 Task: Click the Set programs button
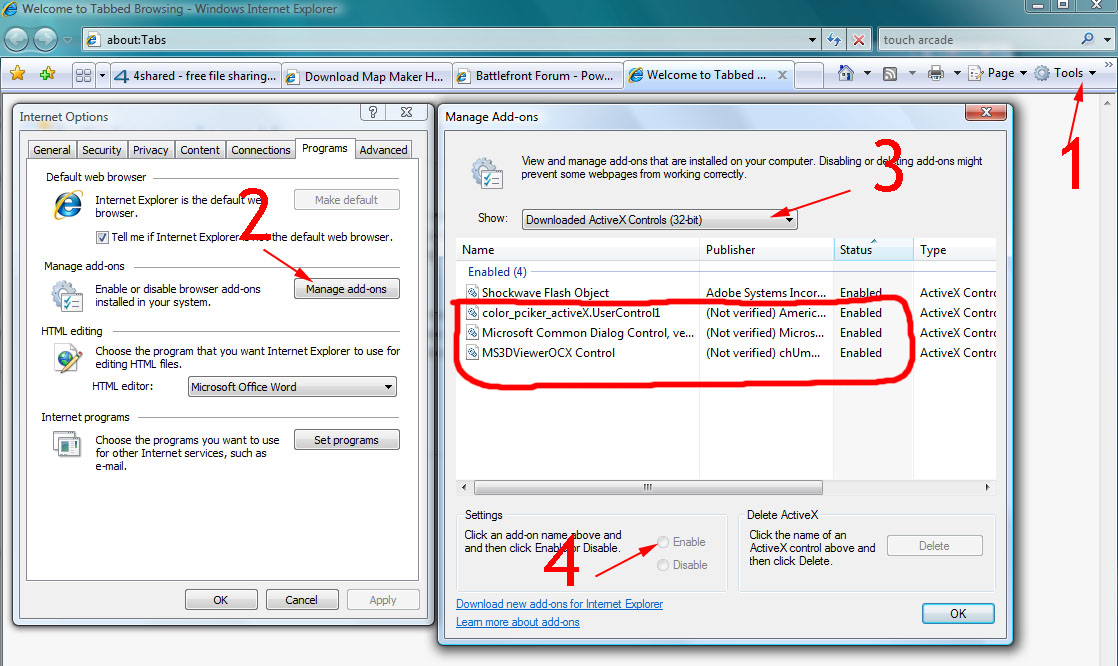[347, 440]
